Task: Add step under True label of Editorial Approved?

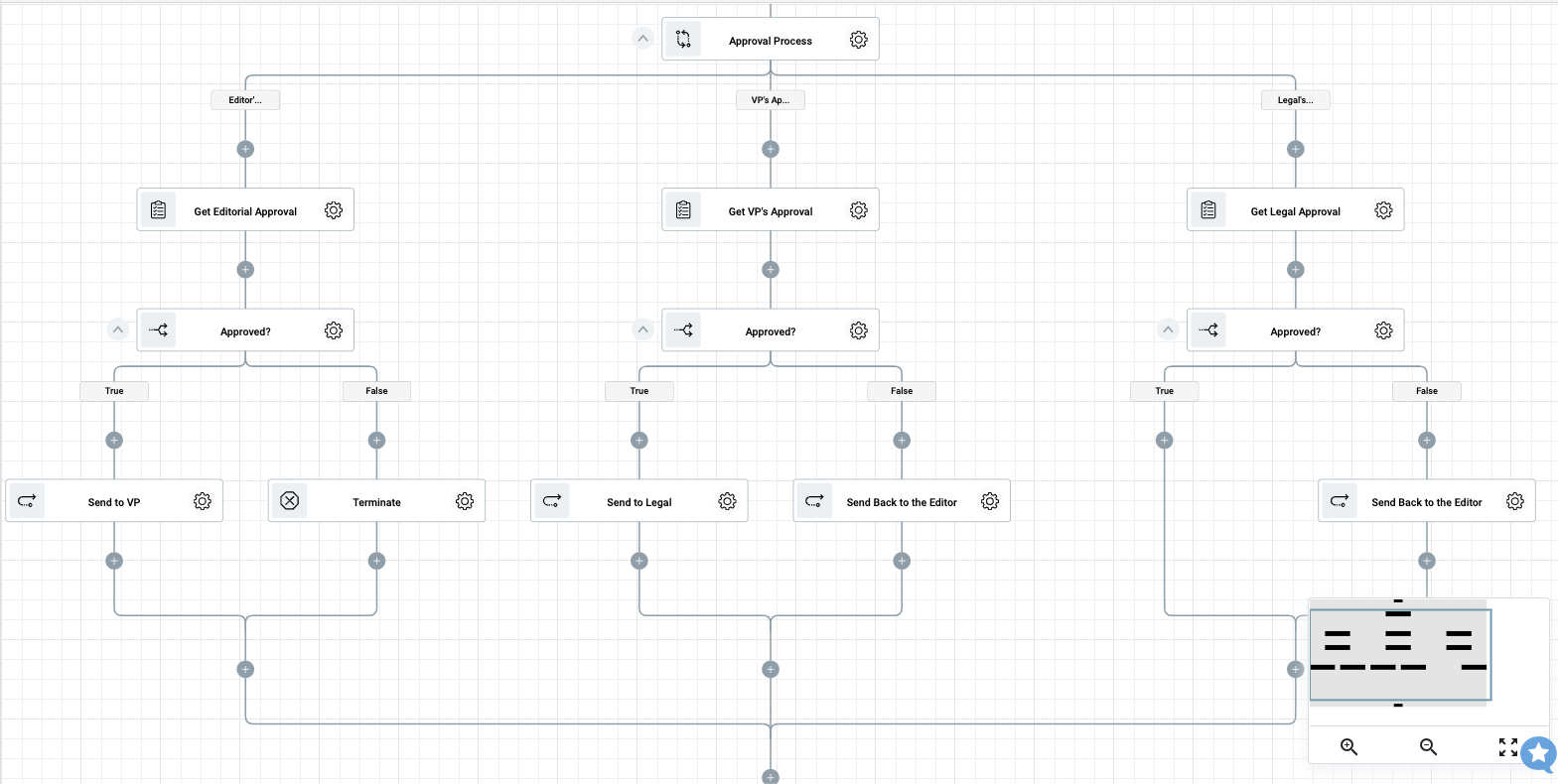Action: tap(114, 441)
